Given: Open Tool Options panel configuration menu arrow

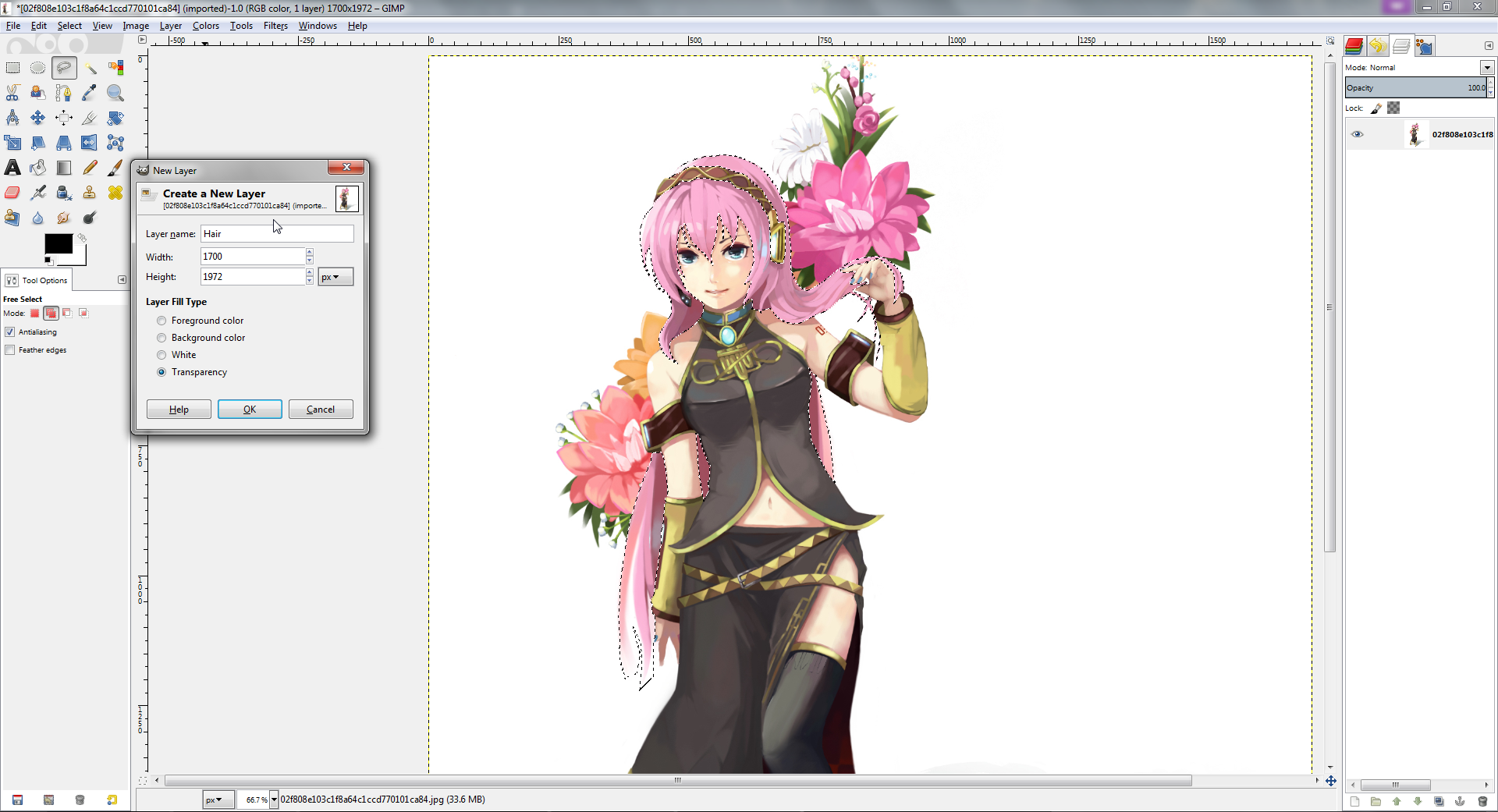Looking at the screenshot, I should click(x=122, y=280).
